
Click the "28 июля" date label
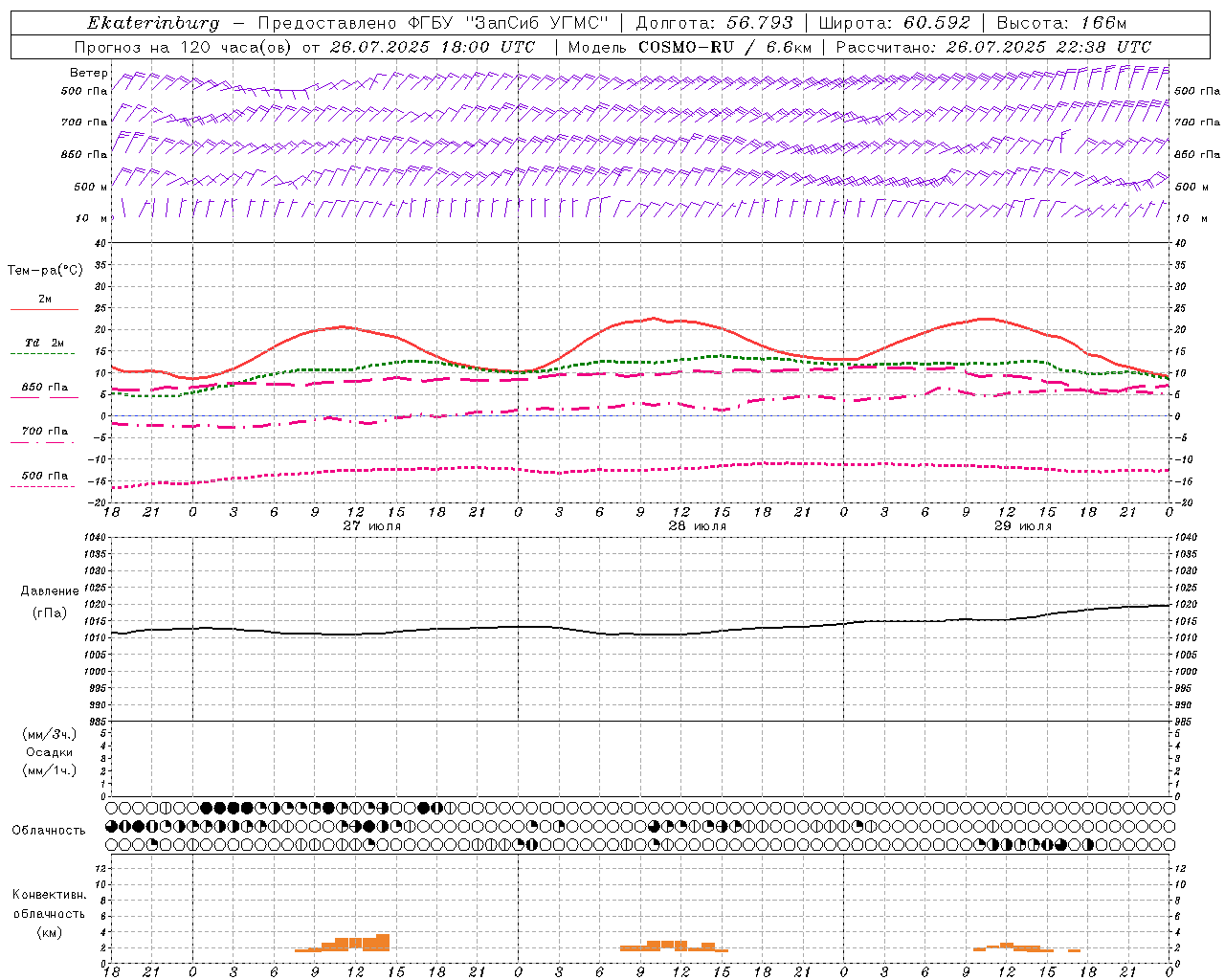698,526
